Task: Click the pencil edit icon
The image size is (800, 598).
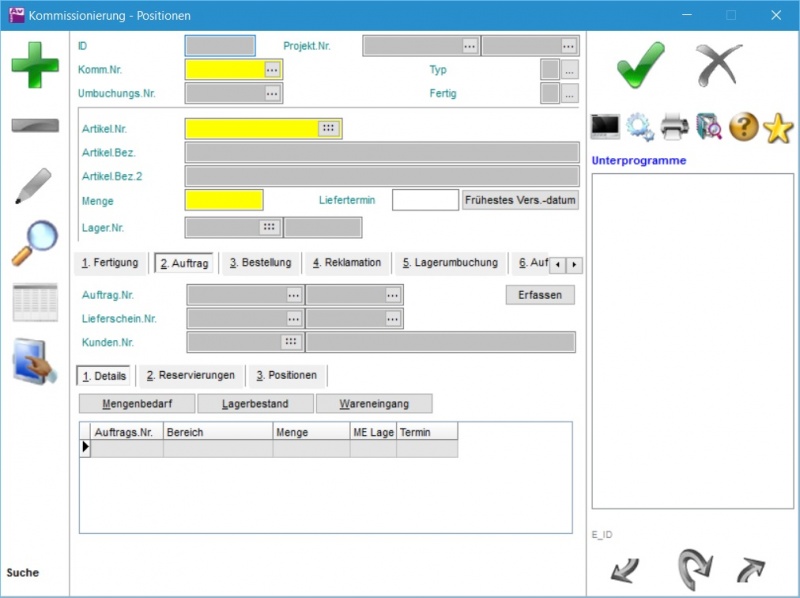Action: (33, 186)
